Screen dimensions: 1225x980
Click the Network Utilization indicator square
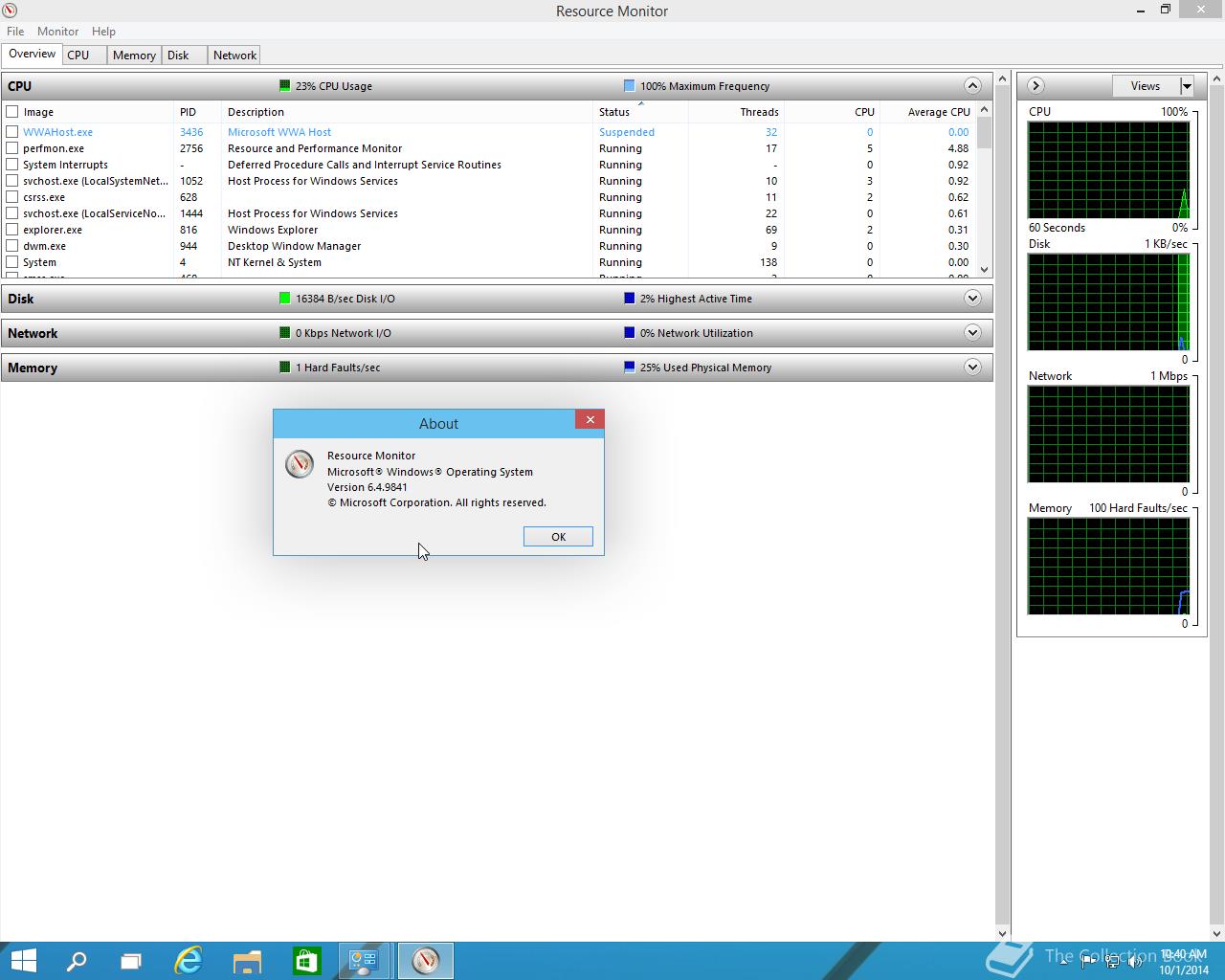629,332
